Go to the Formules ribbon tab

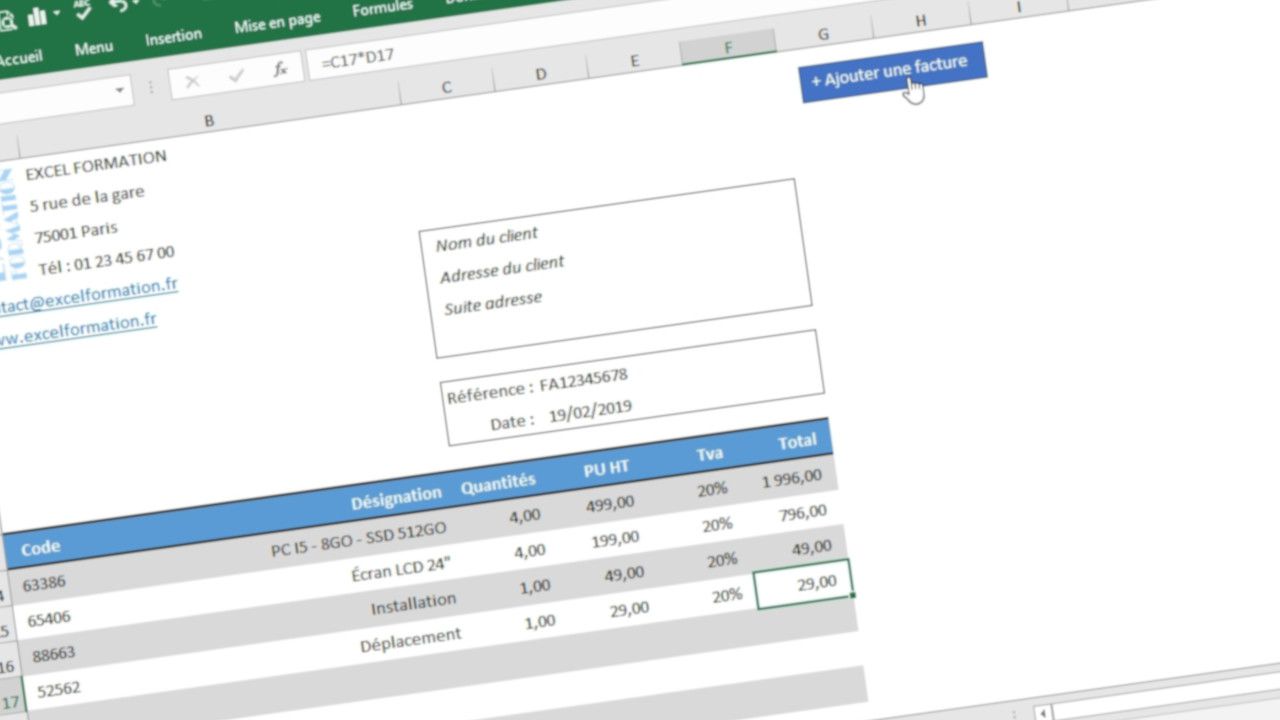(382, 8)
